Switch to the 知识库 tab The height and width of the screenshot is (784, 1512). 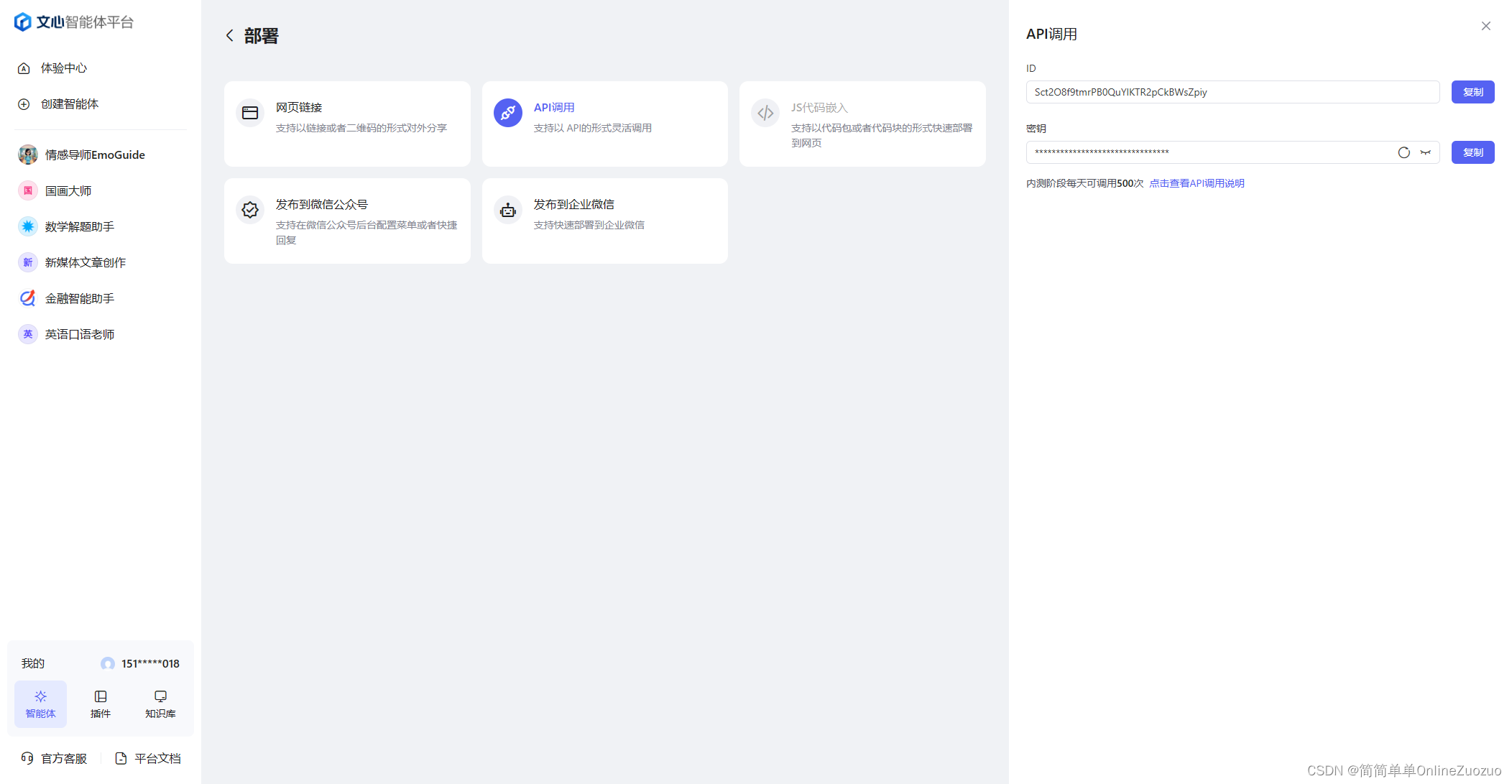160,704
